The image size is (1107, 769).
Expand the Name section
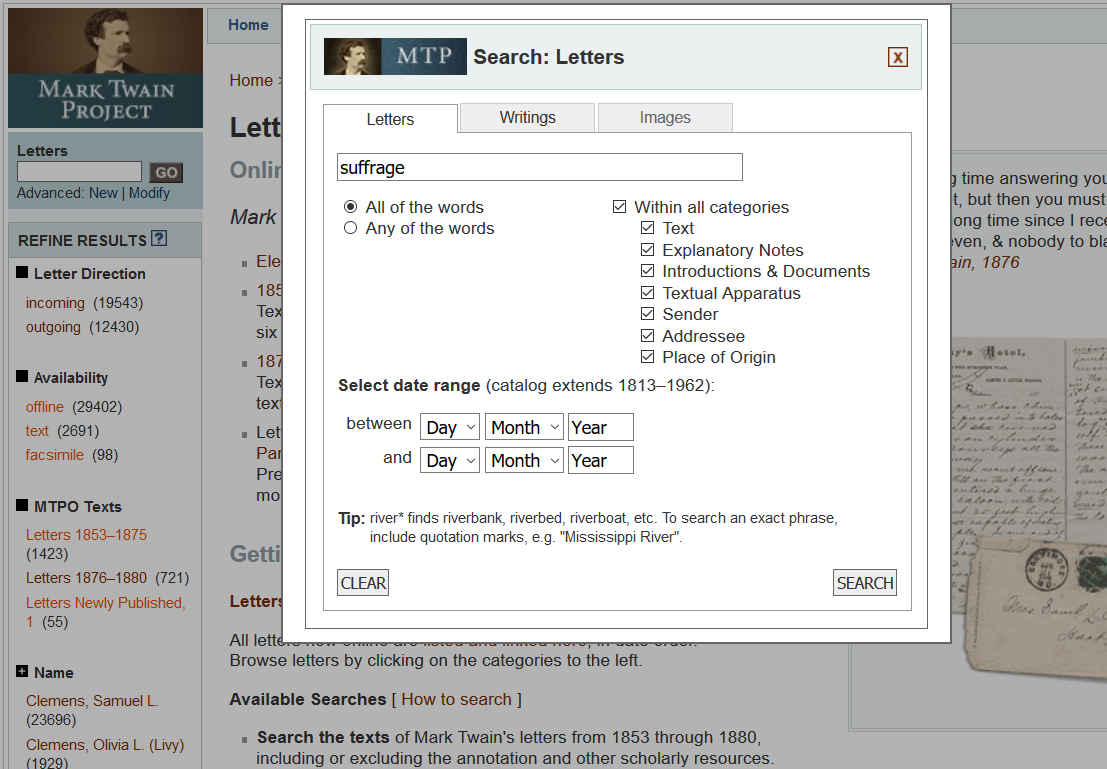[x=22, y=672]
